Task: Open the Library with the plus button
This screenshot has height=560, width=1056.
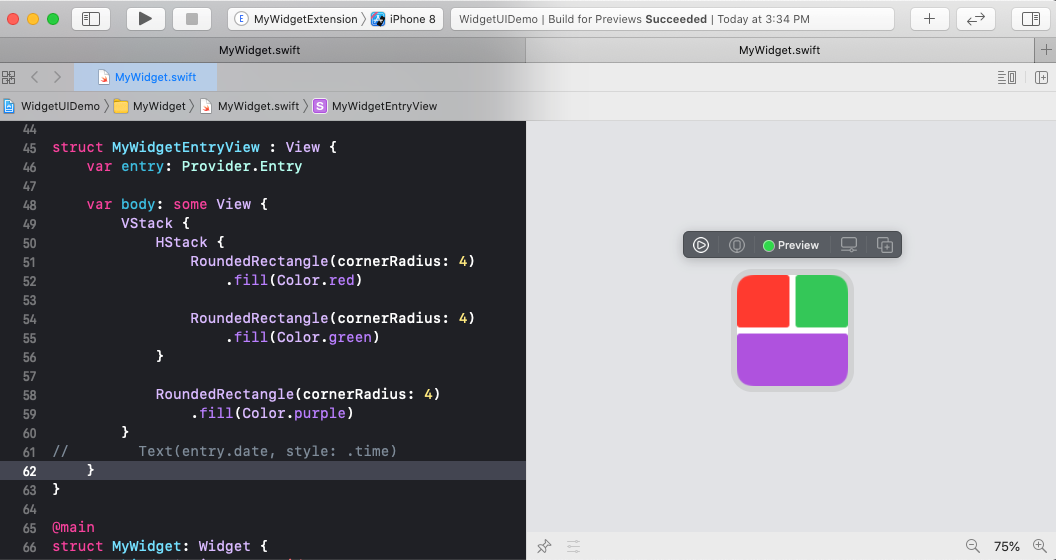Action: click(929, 19)
